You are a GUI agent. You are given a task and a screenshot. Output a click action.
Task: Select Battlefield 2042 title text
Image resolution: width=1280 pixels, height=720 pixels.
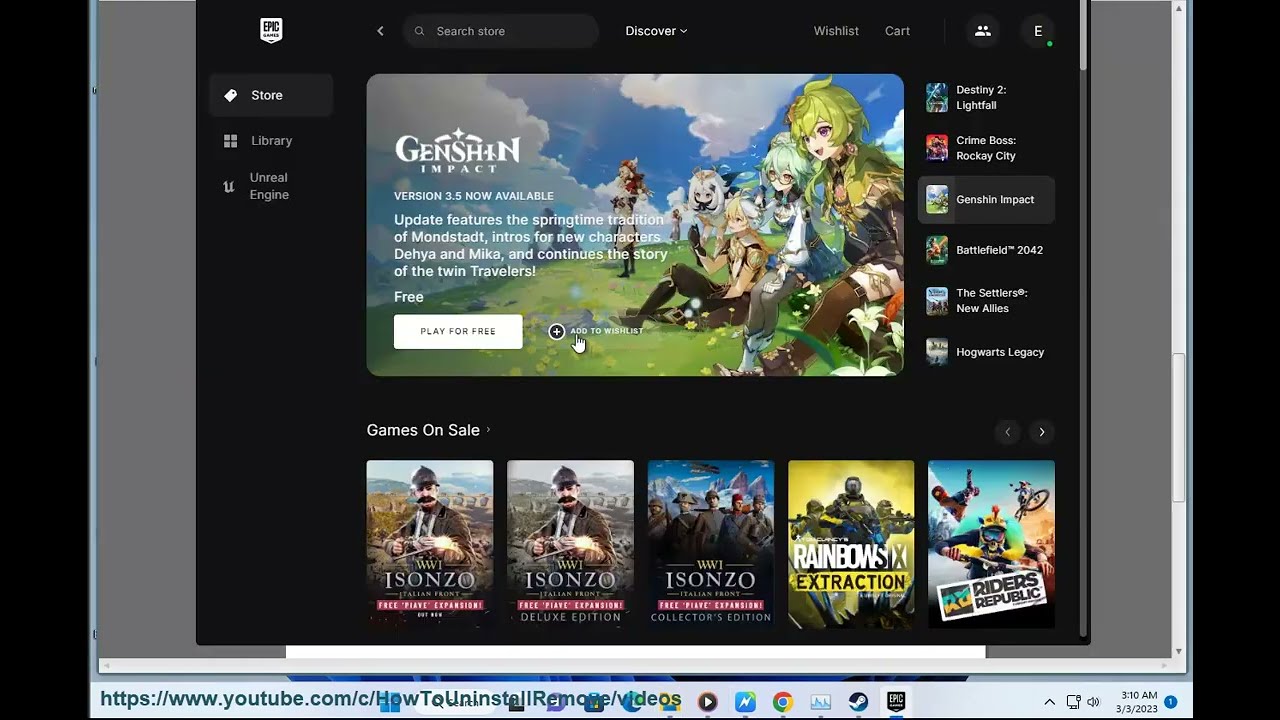coord(999,250)
